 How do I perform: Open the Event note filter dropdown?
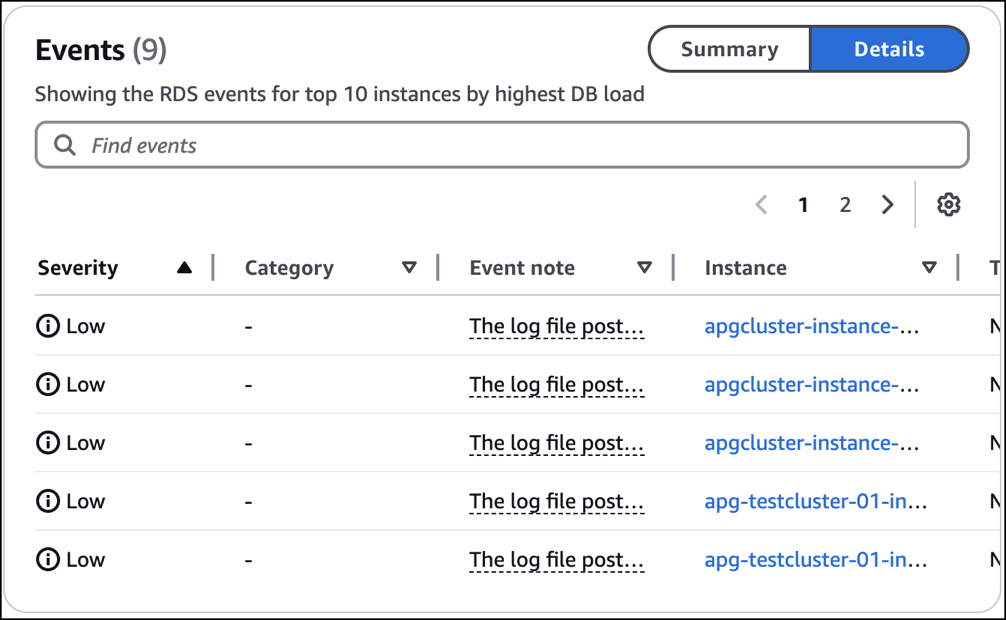tap(644, 267)
